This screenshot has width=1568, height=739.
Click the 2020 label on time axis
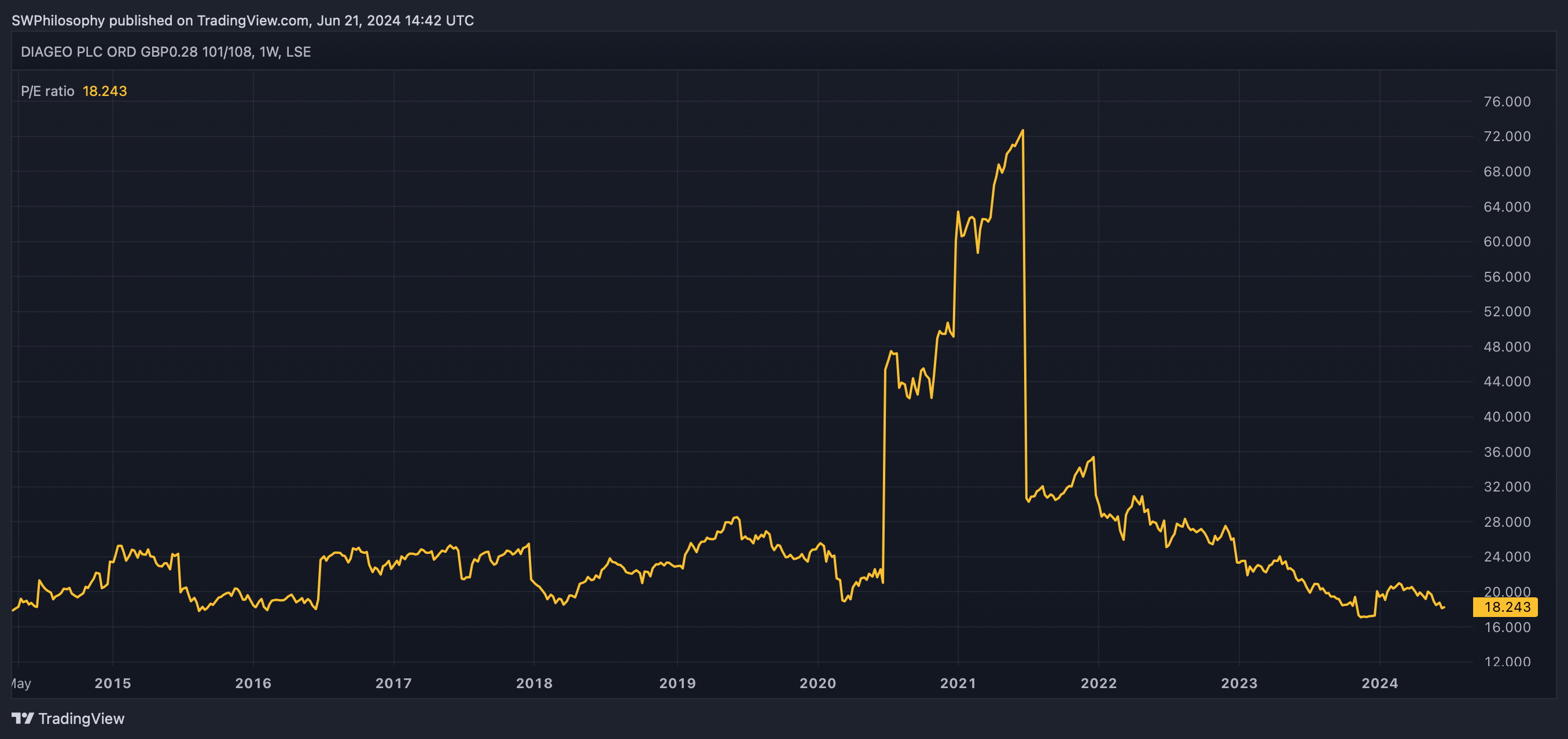[x=818, y=683]
